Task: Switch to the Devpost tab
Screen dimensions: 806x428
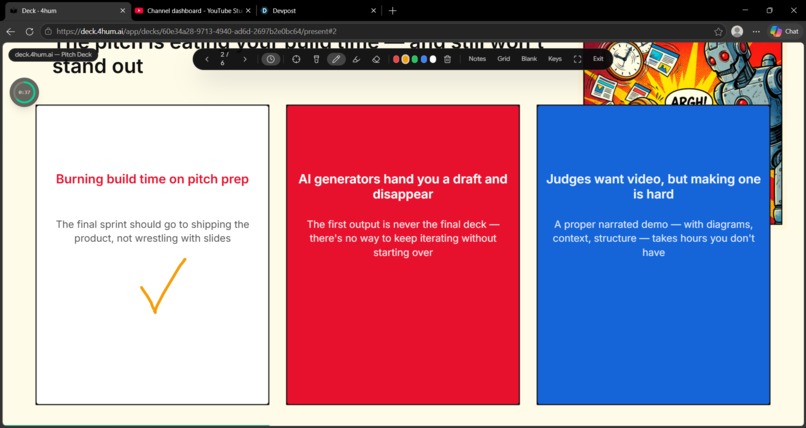Action: (319, 10)
